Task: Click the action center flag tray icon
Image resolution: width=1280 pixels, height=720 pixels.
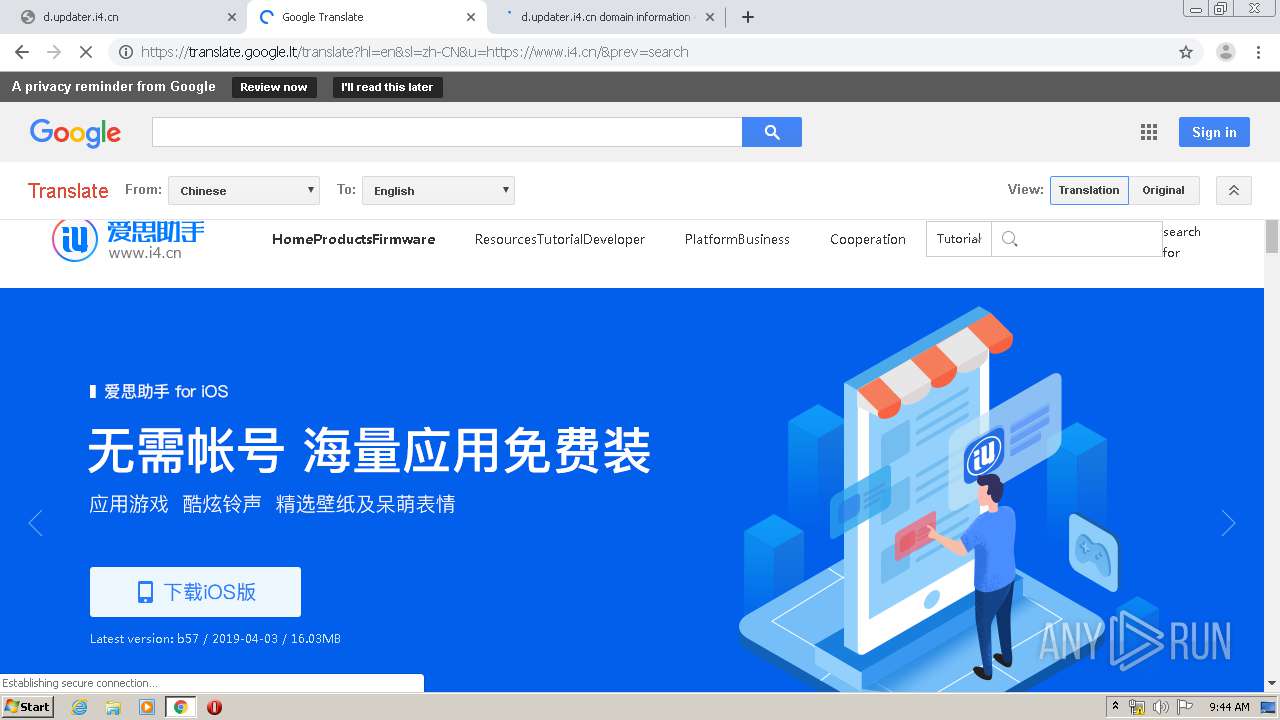Action: click(1185, 707)
